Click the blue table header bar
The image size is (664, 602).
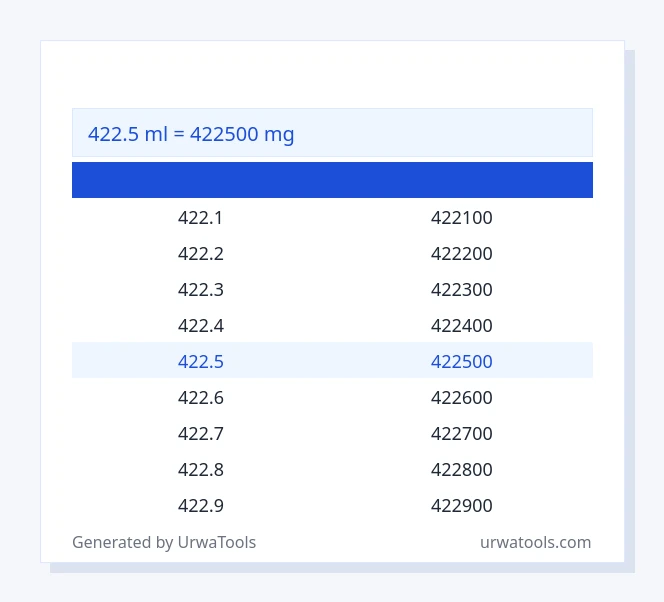pyautogui.click(x=332, y=180)
